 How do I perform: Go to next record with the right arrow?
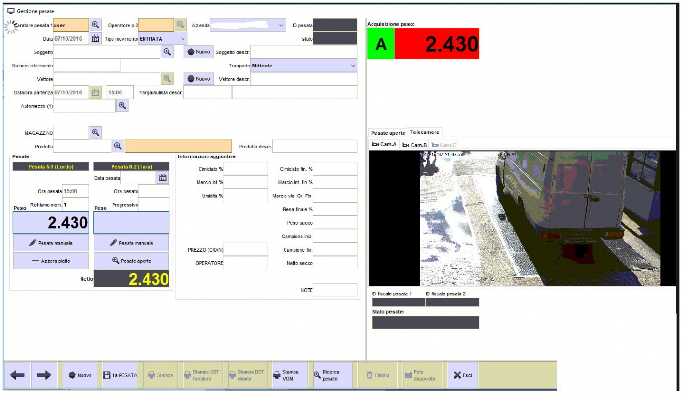click(x=44, y=375)
